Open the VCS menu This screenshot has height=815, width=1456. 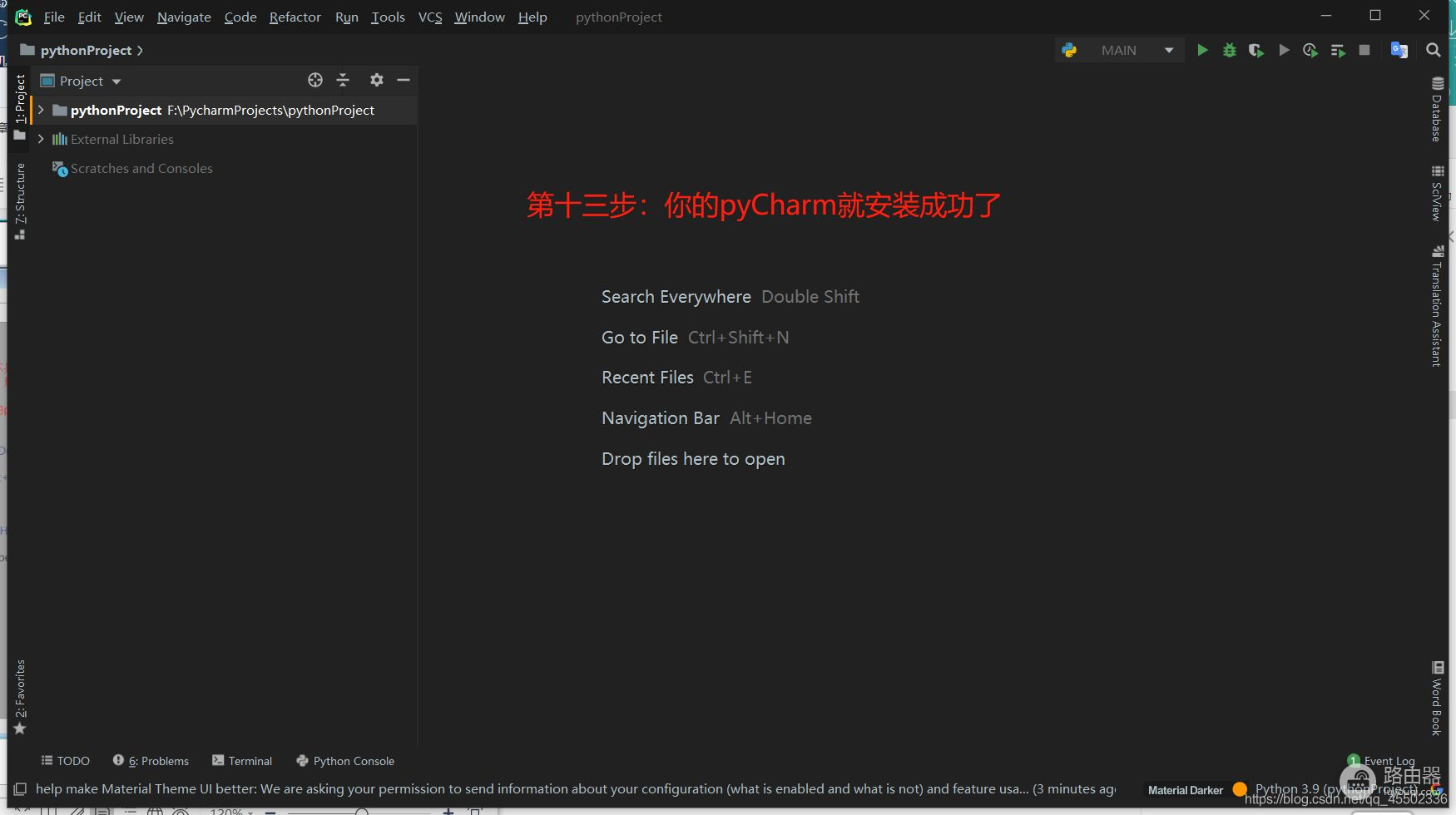coord(429,17)
